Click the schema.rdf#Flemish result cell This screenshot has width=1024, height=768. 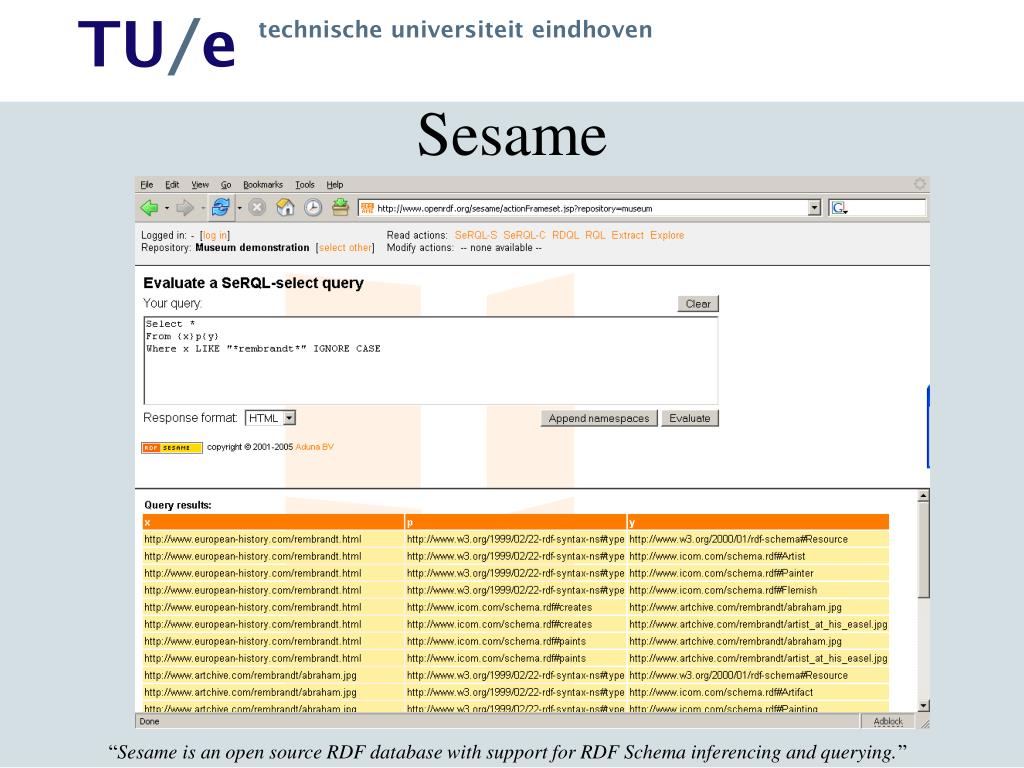[x=758, y=590]
